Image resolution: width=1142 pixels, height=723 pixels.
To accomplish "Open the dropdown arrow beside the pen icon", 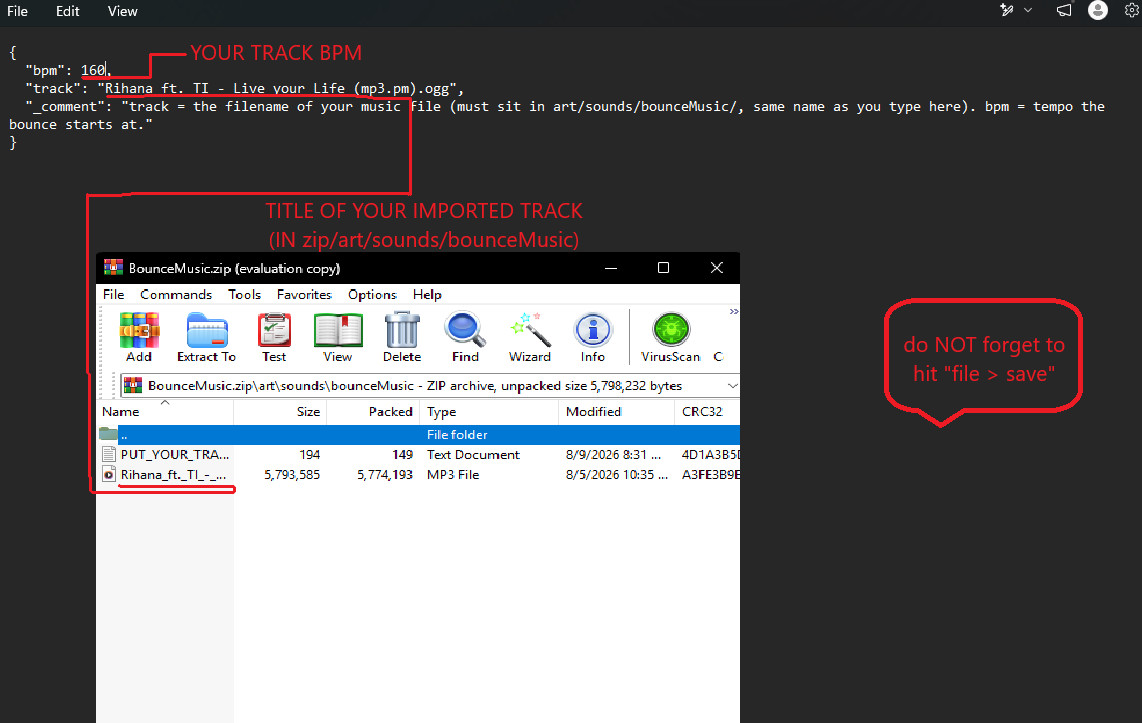I will click(x=1028, y=10).
